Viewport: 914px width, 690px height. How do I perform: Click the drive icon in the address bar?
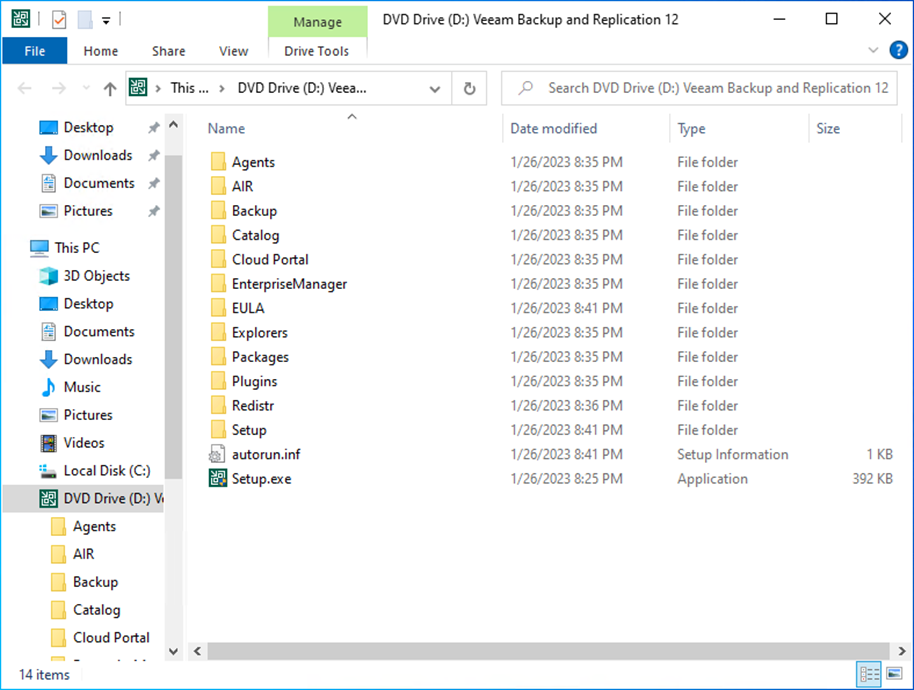coord(138,87)
